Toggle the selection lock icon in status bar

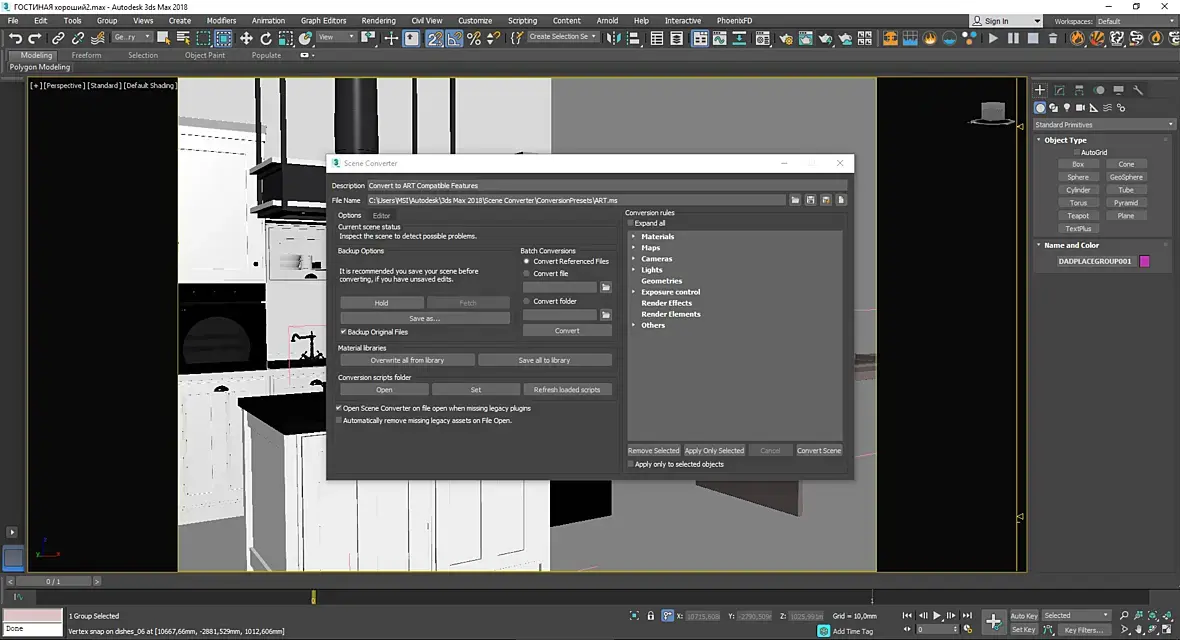pos(651,616)
